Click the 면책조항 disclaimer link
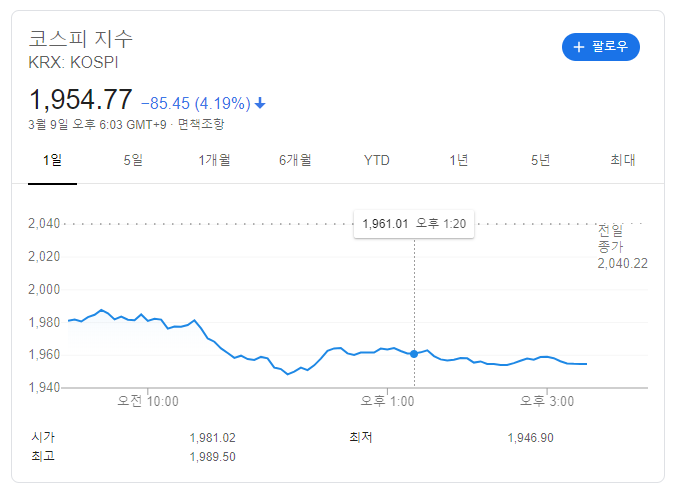 201,125
